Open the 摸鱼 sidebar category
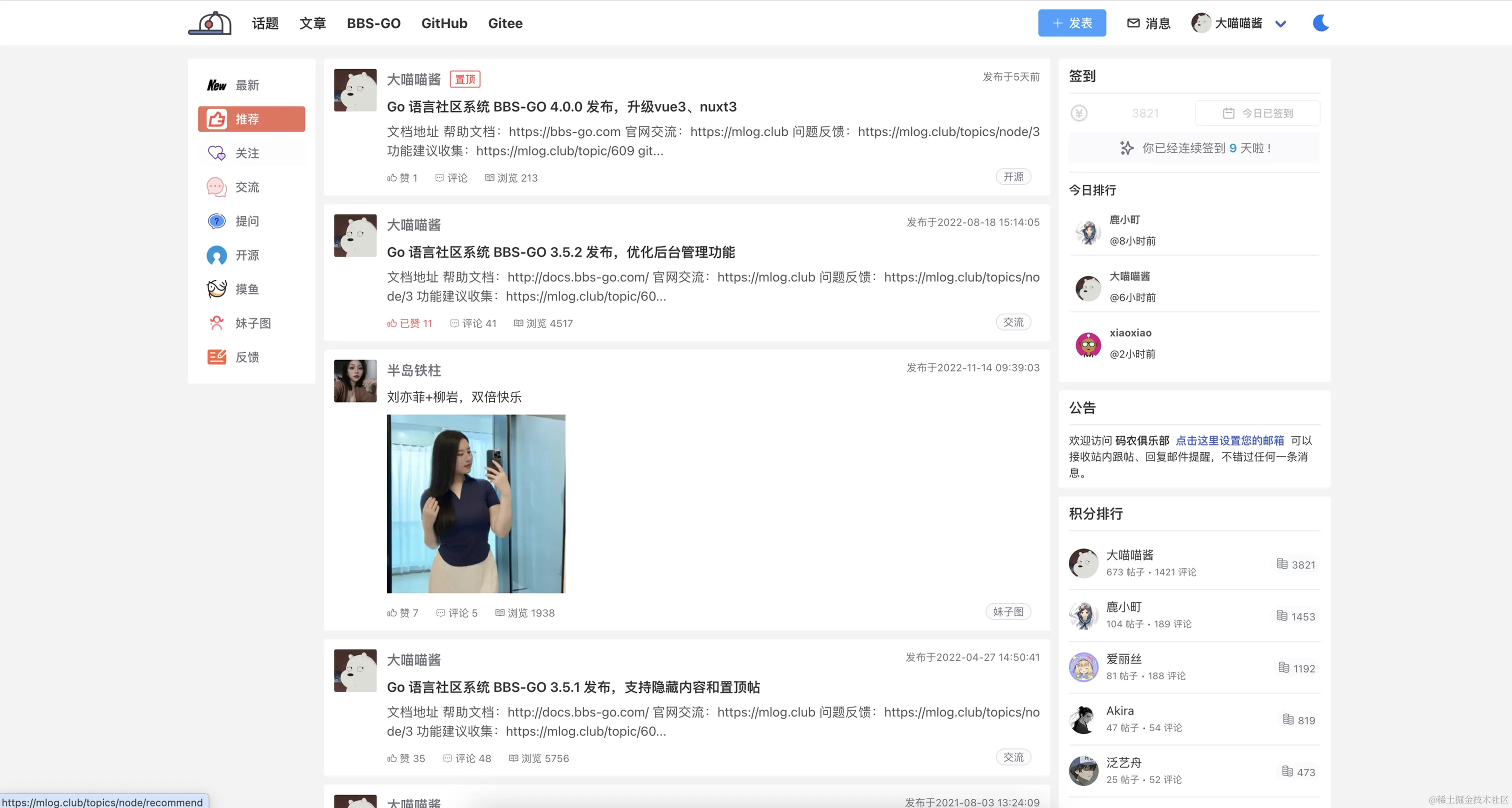The width and height of the screenshot is (1512, 808). [x=246, y=289]
